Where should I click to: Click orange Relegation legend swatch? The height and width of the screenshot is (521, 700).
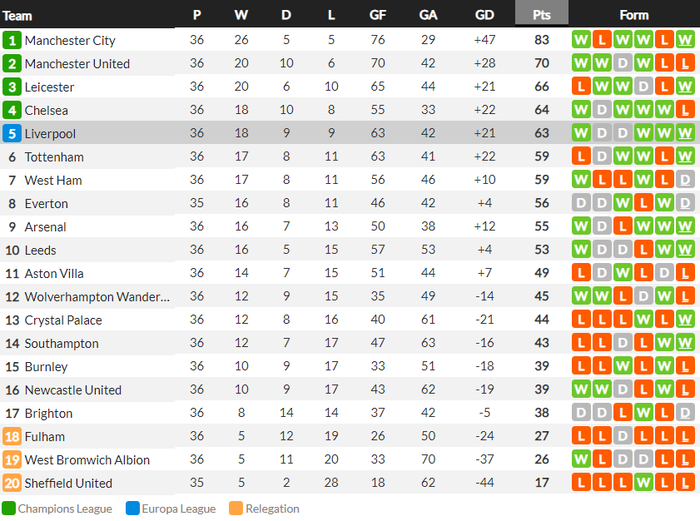coord(236,509)
